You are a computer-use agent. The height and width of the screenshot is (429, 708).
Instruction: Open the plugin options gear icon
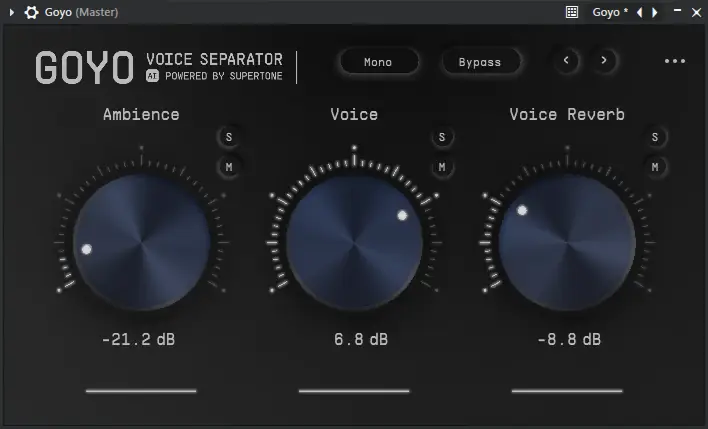[32, 13]
